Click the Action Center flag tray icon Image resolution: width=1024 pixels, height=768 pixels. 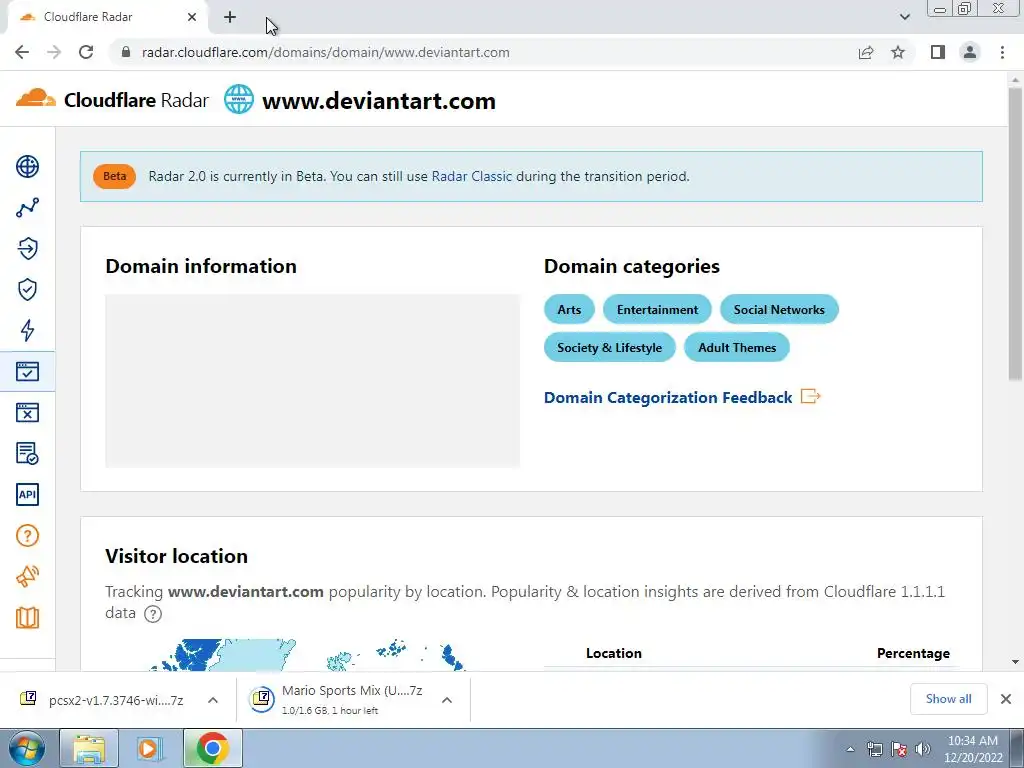899,749
